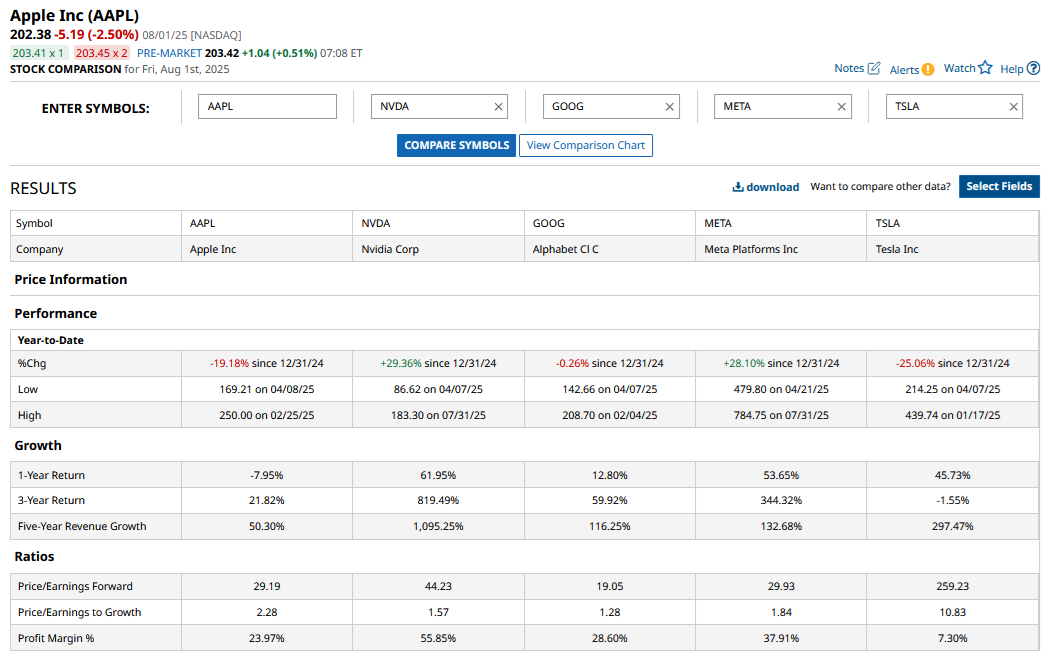Clear the GOOG symbol with its X
This screenshot has width=1064, height=657.
[670, 107]
